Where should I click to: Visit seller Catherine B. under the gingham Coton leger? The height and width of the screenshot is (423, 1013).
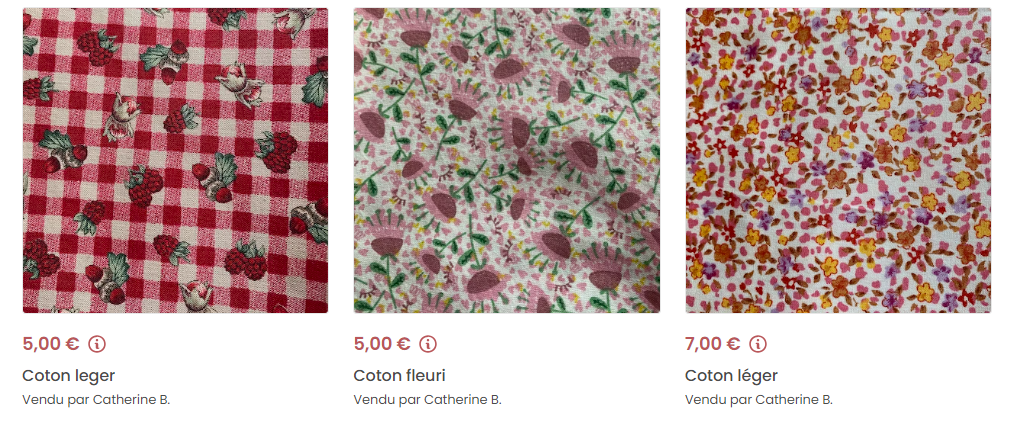[132, 400]
